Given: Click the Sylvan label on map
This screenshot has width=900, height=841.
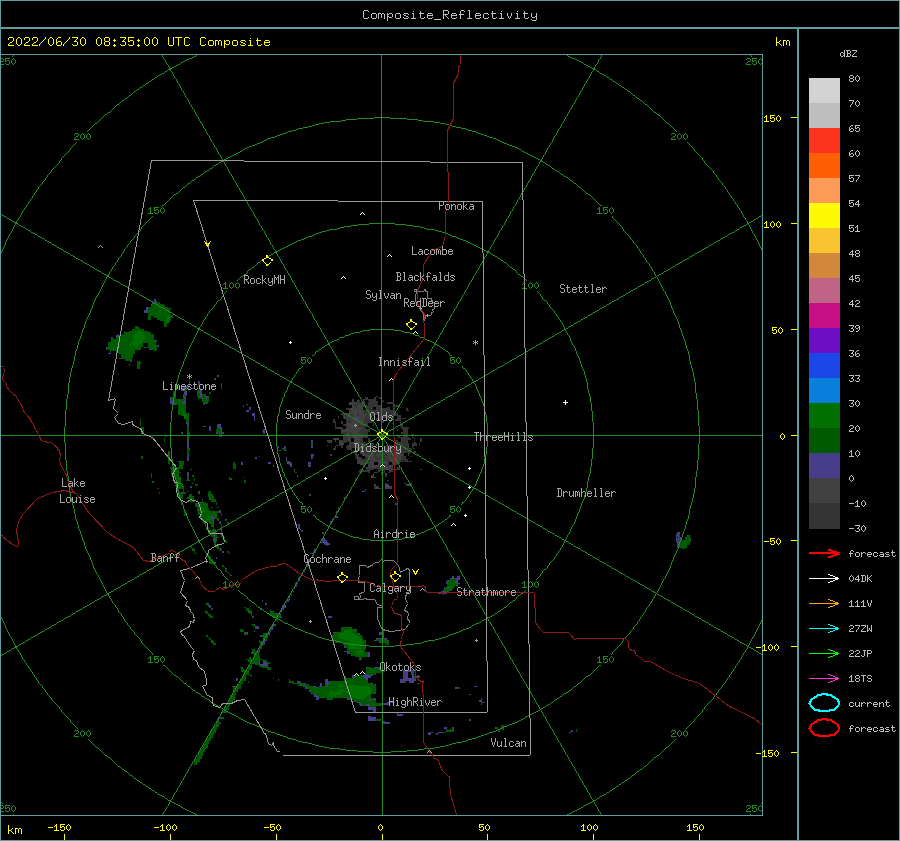Looking at the screenshot, I should [383, 295].
